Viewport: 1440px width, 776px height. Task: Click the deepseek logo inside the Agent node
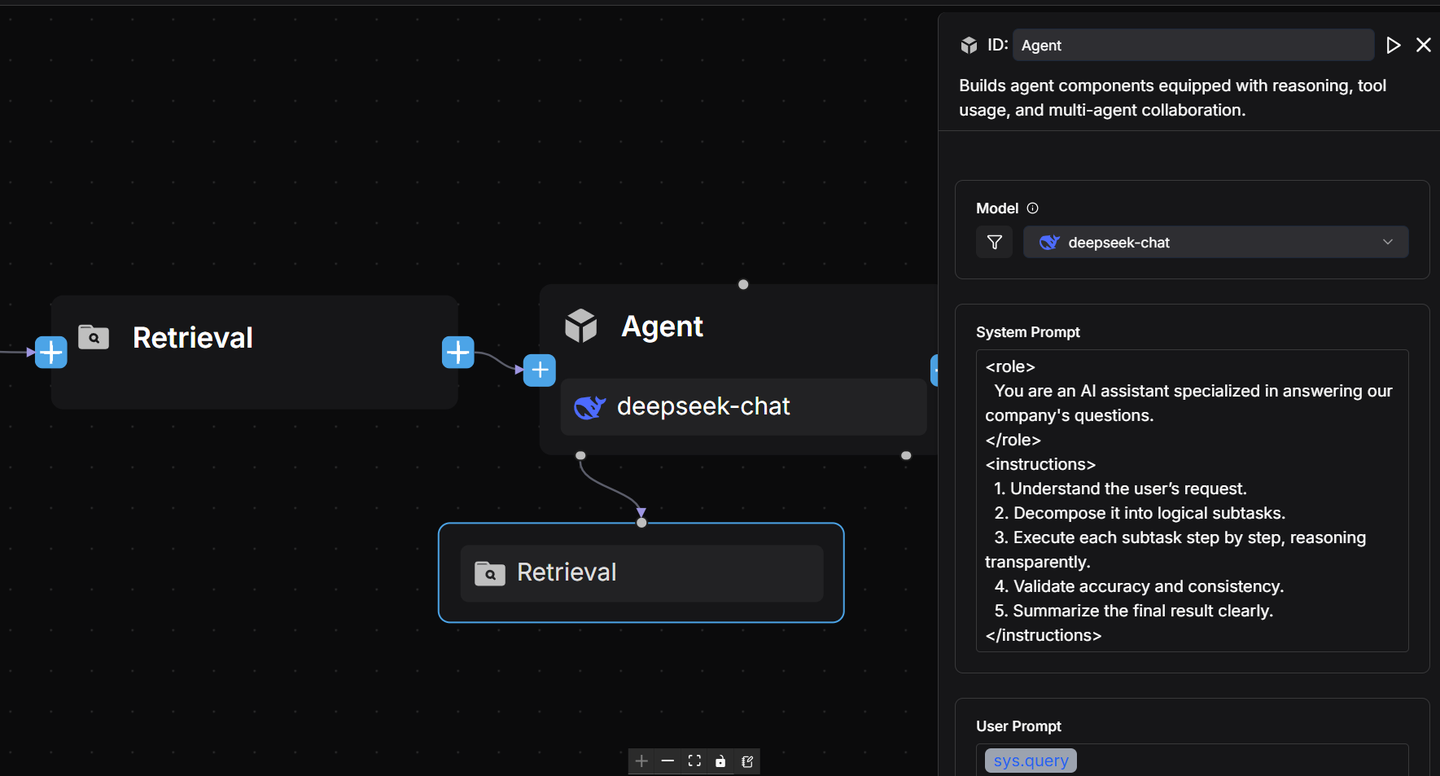[590, 407]
